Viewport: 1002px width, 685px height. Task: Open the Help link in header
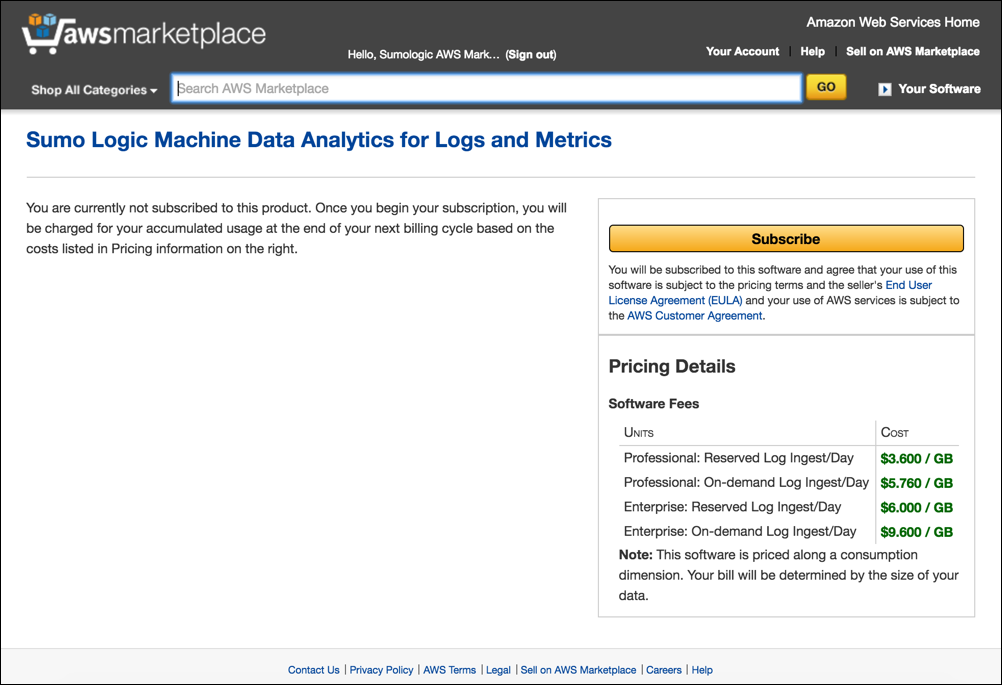coord(813,51)
